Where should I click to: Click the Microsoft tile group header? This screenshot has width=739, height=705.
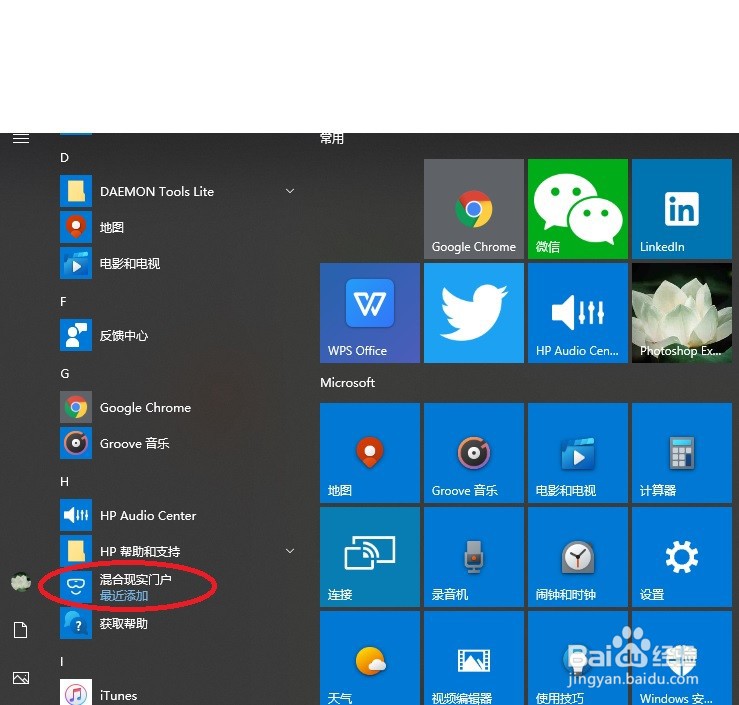pyautogui.click(x=348, y=382)
